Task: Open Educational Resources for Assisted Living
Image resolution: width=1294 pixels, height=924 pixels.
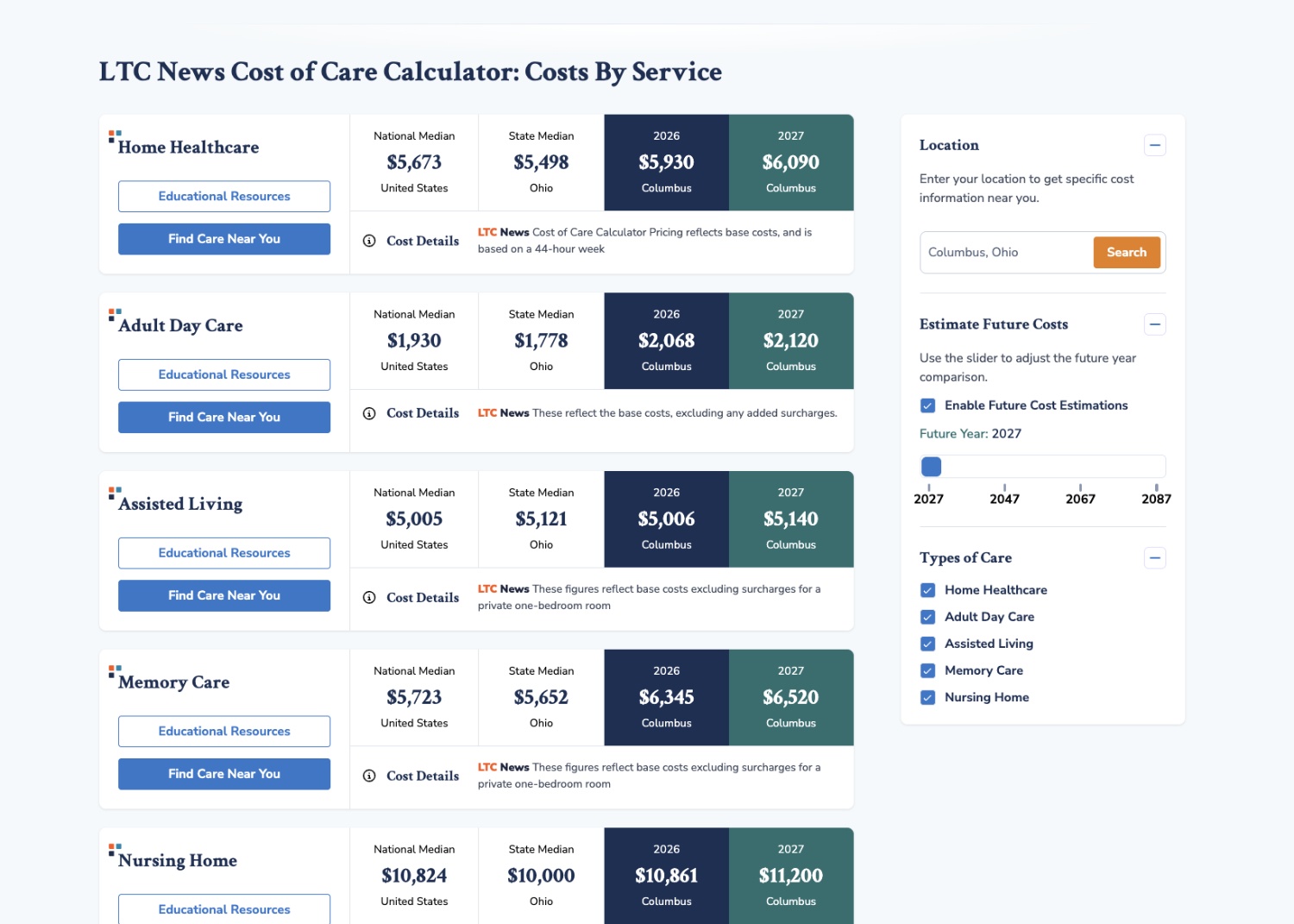Action: [224, 553]
